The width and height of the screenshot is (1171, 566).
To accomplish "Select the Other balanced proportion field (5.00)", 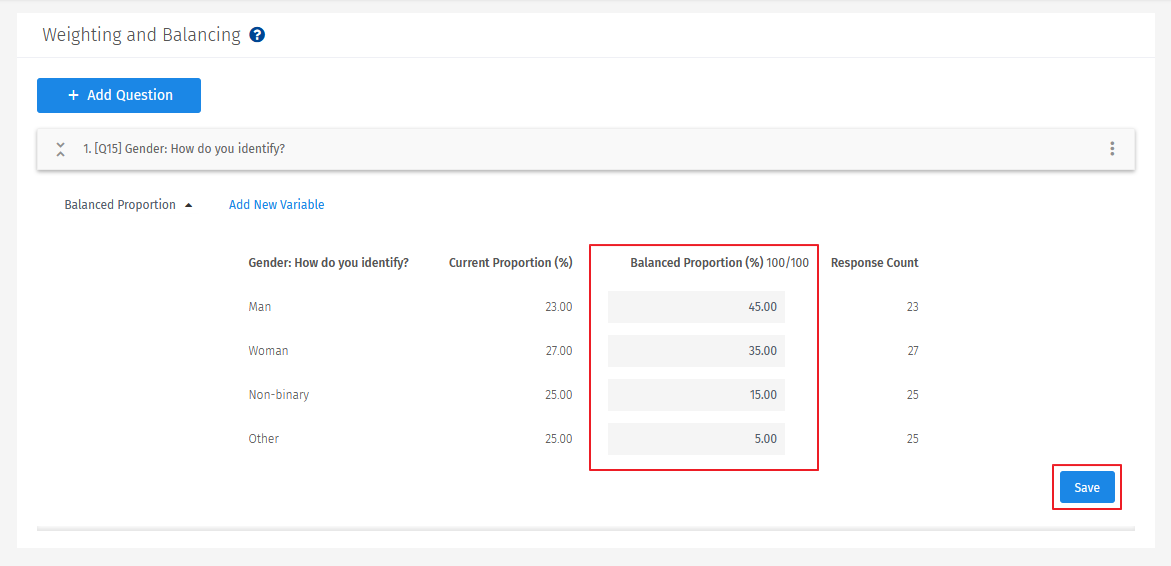I will 696,439.
